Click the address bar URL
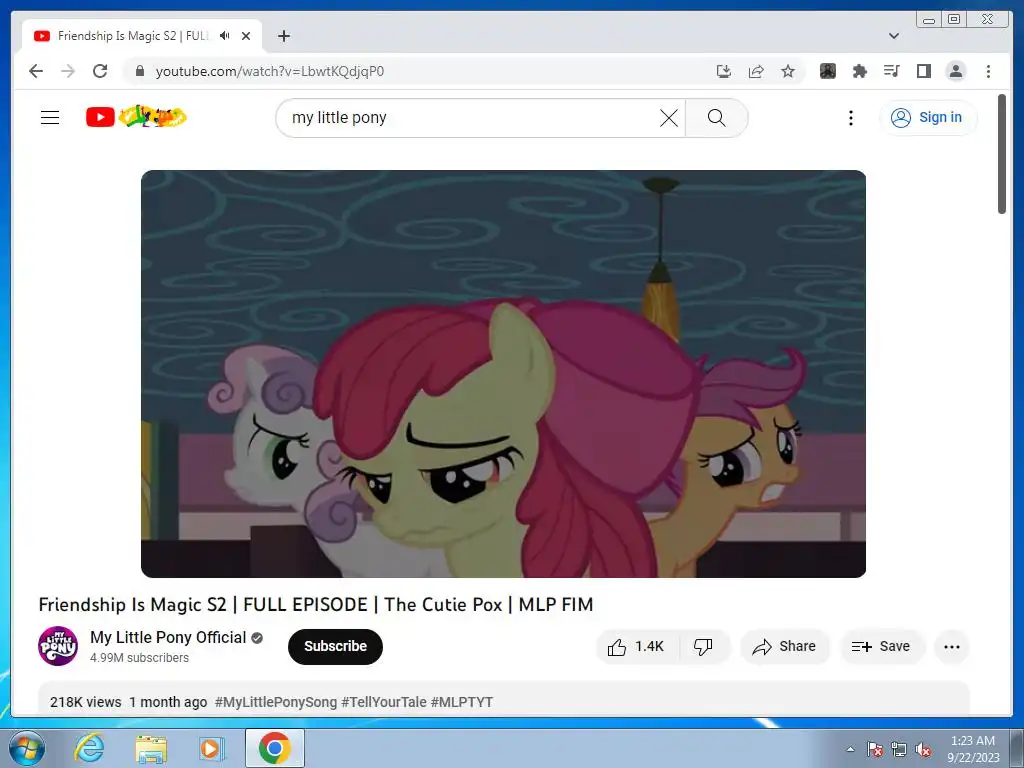The width and height of the screenshot is (1024, 768). [270, 71]
